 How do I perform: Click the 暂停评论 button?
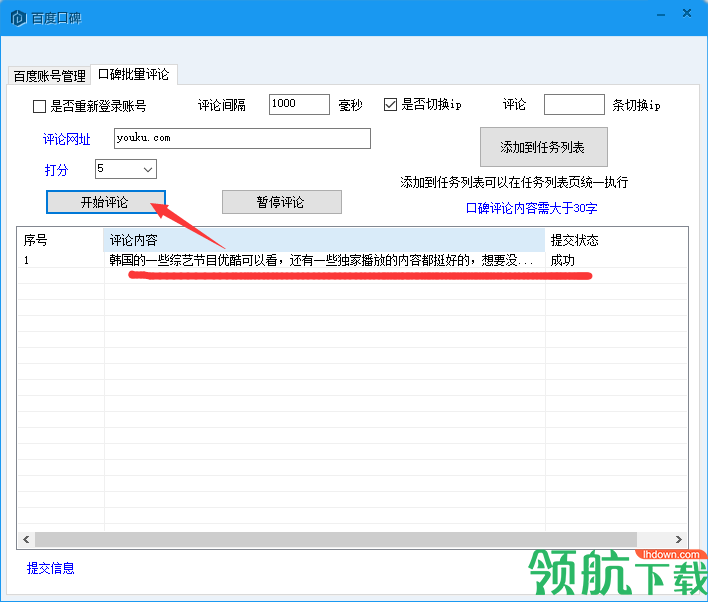tap(281, 202)
